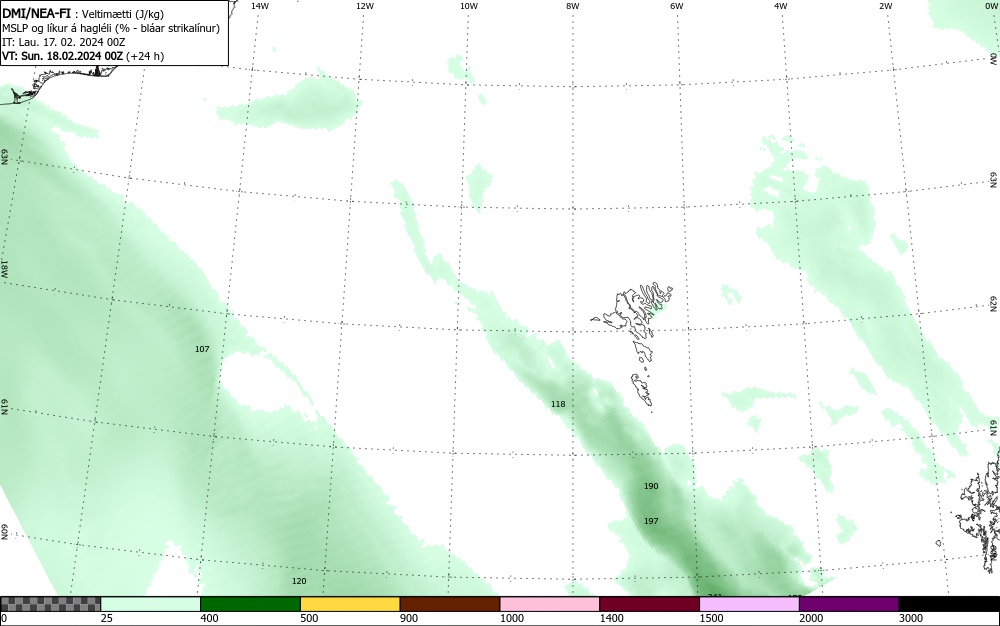Click the 18W label on left edge

(4, 268)
